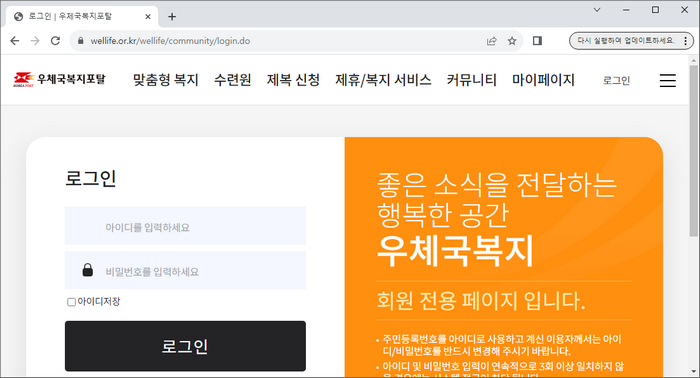This screenshot has height=378, width=700.
Task: Click the 로그인 link in header
Action: point(616,80)
